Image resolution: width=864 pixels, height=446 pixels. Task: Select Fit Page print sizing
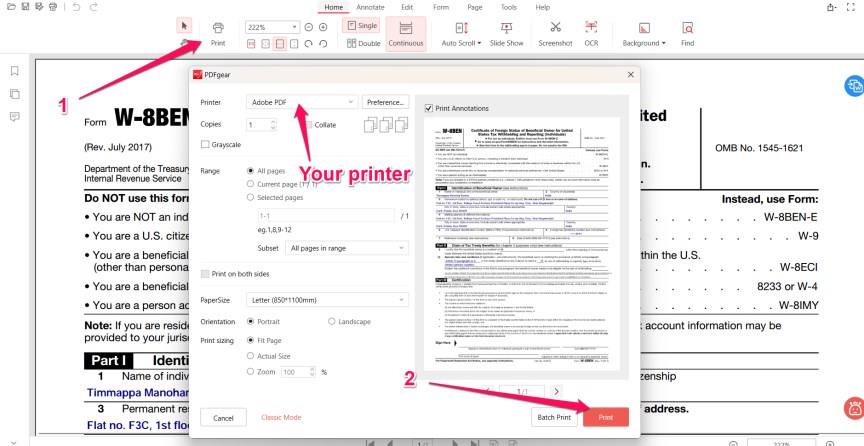click(251, 341)
